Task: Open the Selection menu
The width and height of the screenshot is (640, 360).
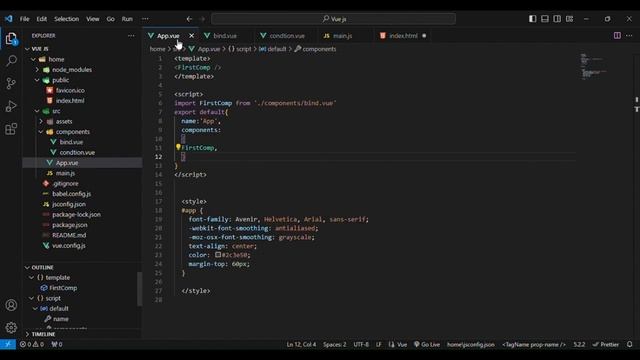Action: coord(67,19)
